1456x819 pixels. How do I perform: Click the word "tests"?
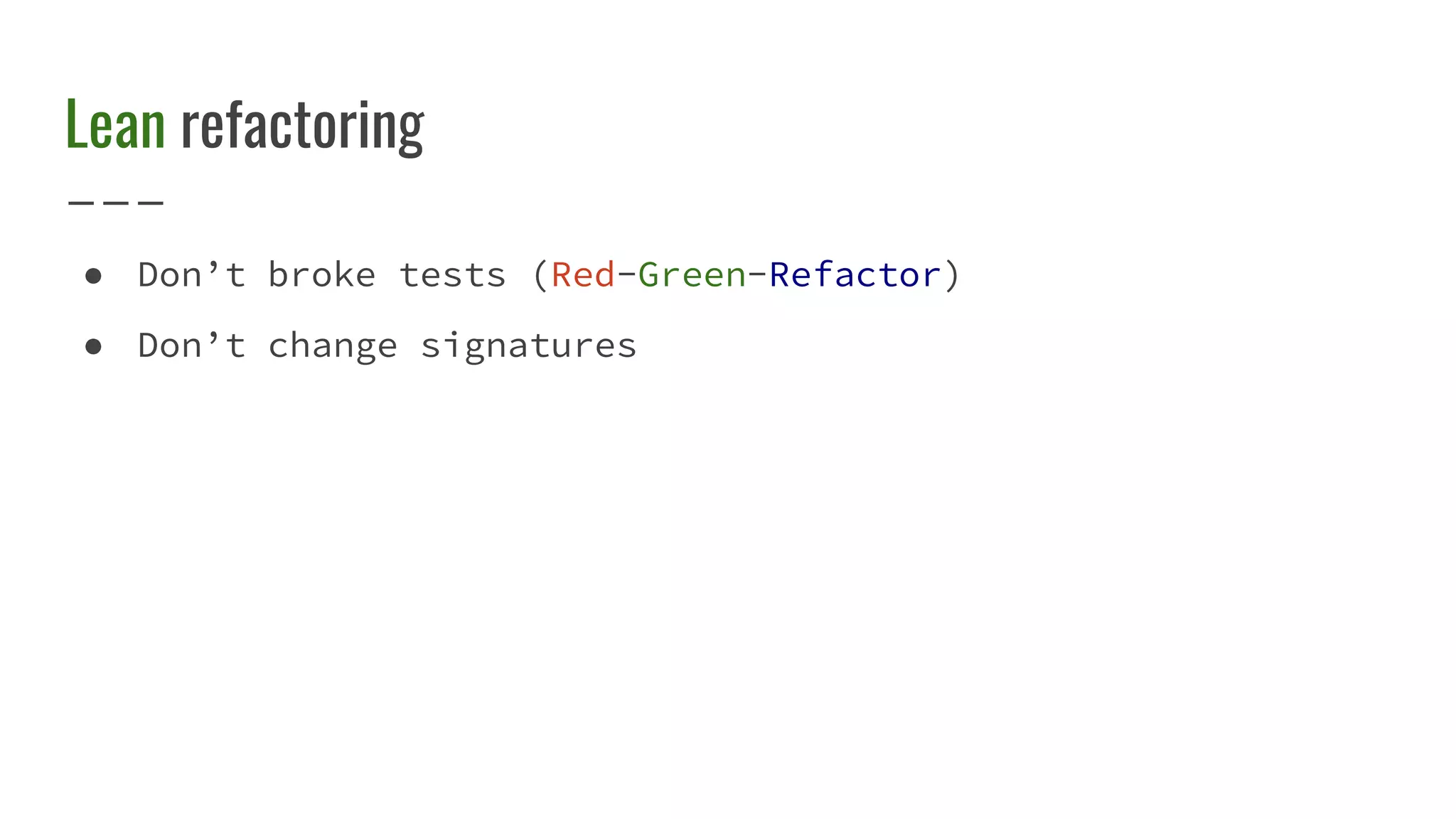tap(452, 276)
